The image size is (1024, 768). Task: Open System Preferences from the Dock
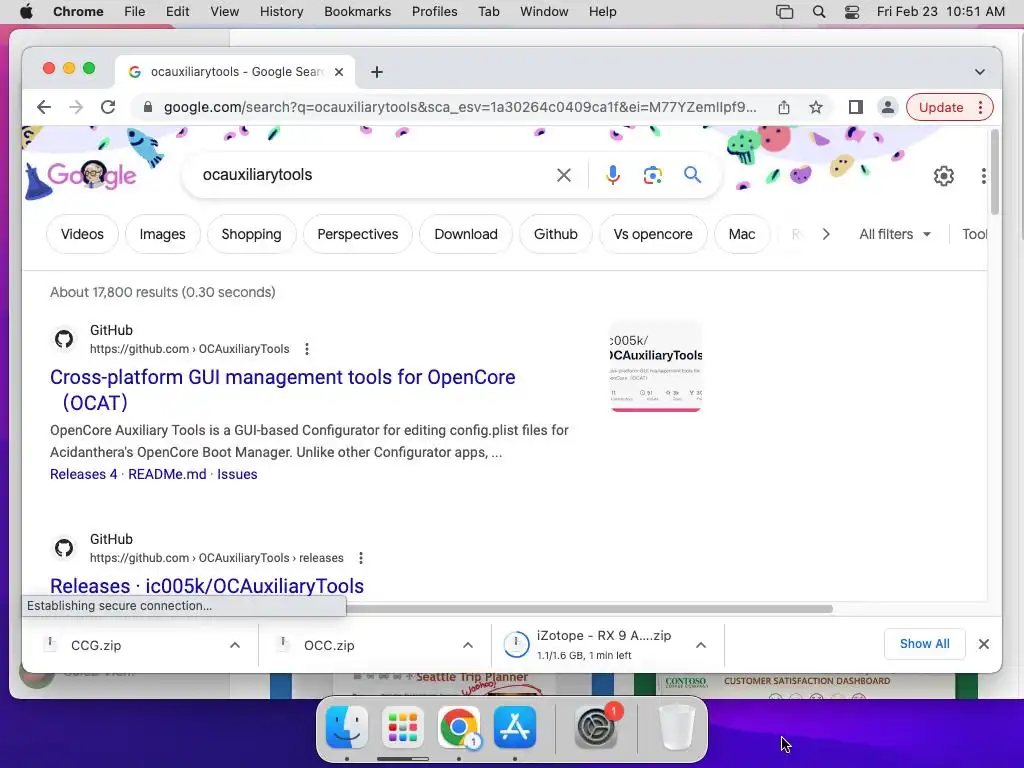(x=596, y=728)
